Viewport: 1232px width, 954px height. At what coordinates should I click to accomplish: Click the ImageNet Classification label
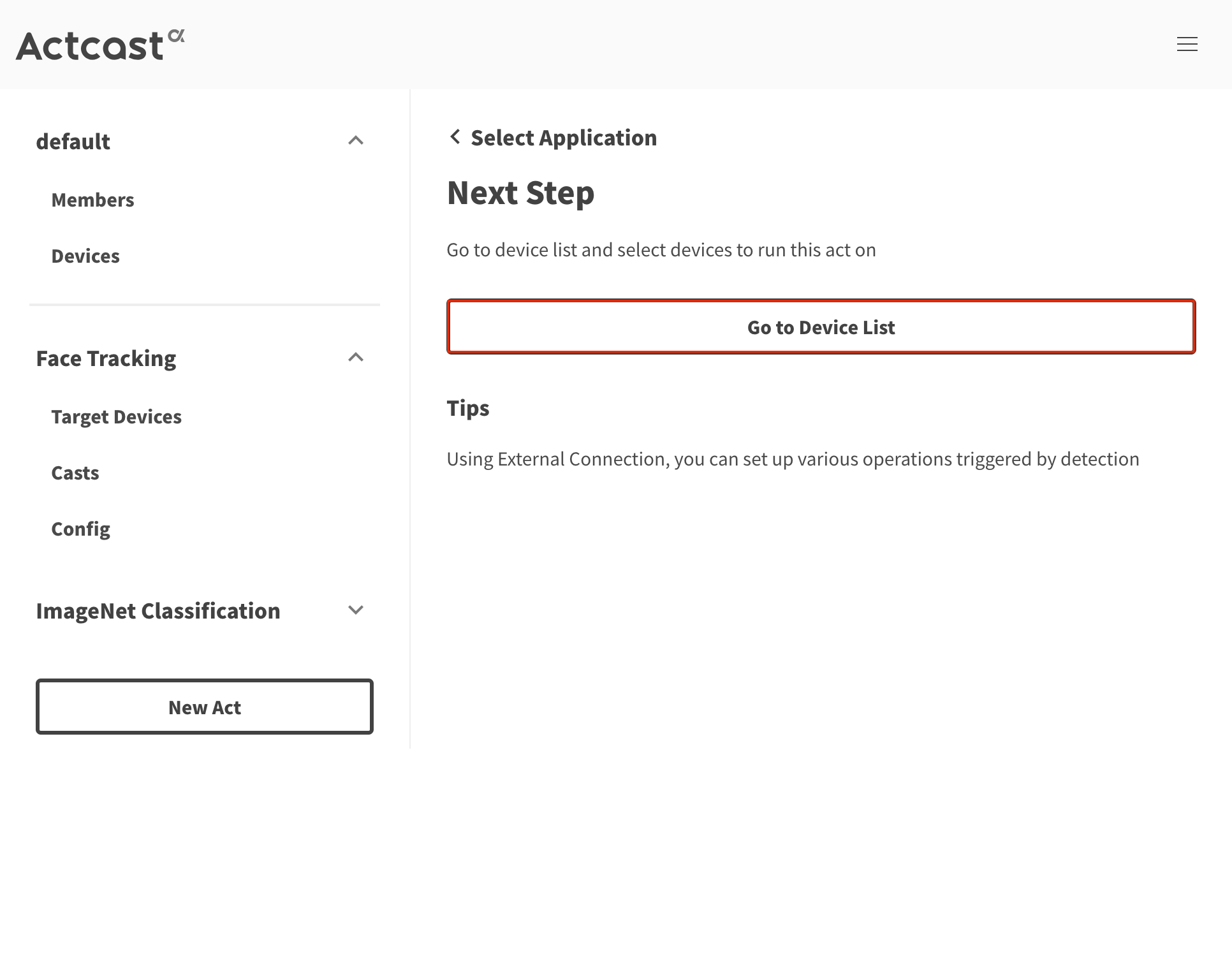click(158, 610)
